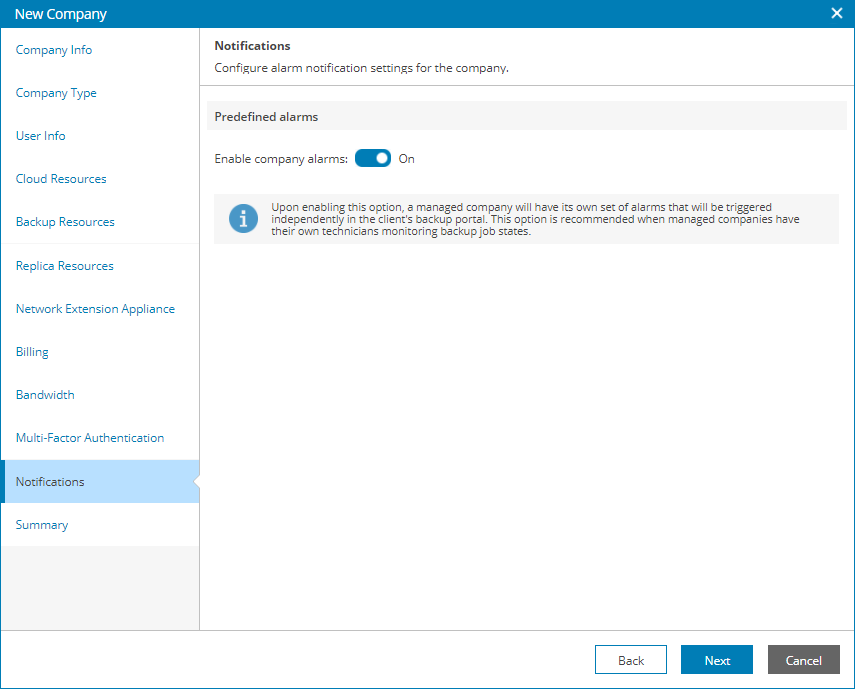Open Multi-Factor Authentication step
855x689 pixels.
click(90, 438)
